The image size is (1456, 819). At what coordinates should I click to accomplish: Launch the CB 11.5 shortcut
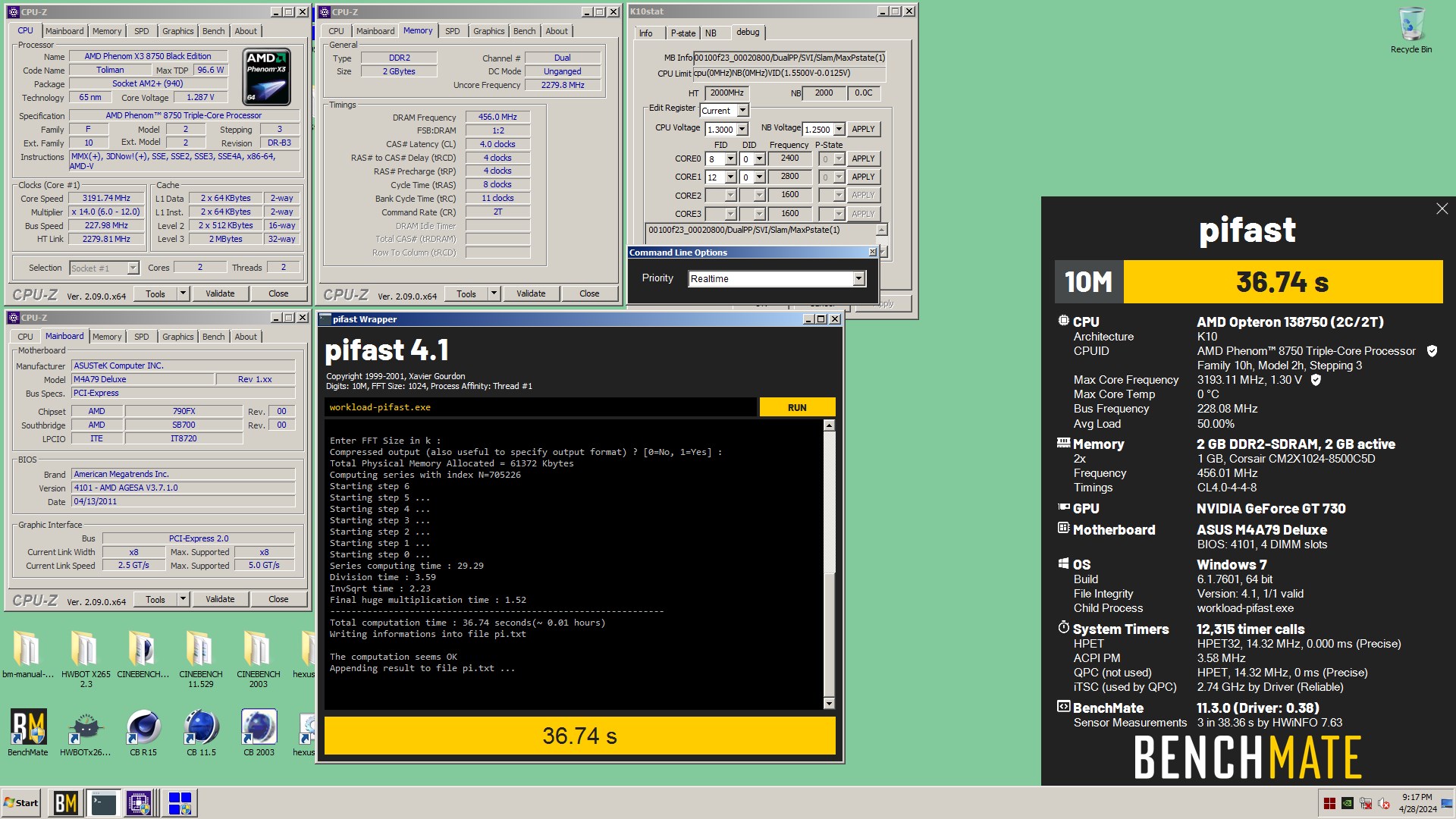(x=201, y=733)
